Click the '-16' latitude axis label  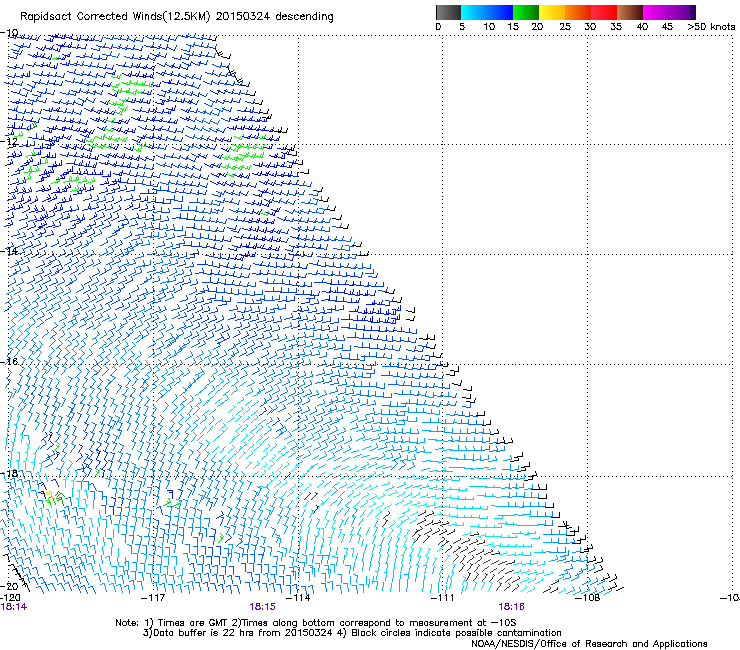(9, 362)
